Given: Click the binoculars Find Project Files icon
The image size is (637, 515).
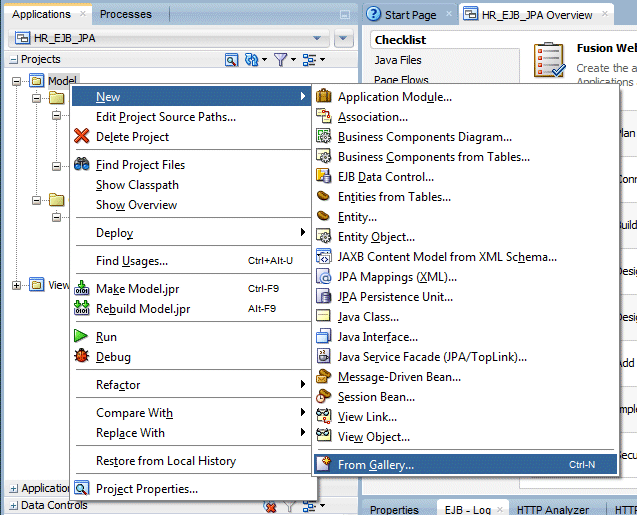Looking at the screenshot, I should click(x=82, y=164).
